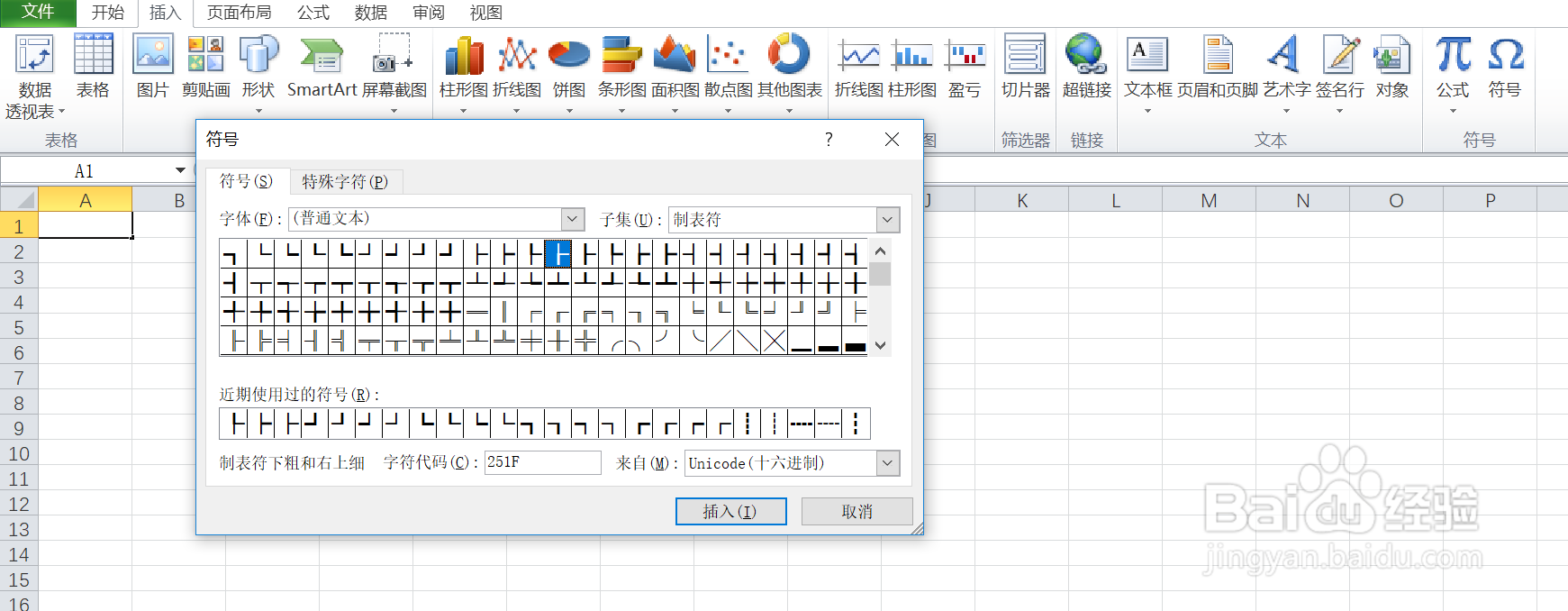The height and width of the screenshot is (611, 1568).
Task: Expand the Text Box dropdown arrow
Action: (1147, 111)
